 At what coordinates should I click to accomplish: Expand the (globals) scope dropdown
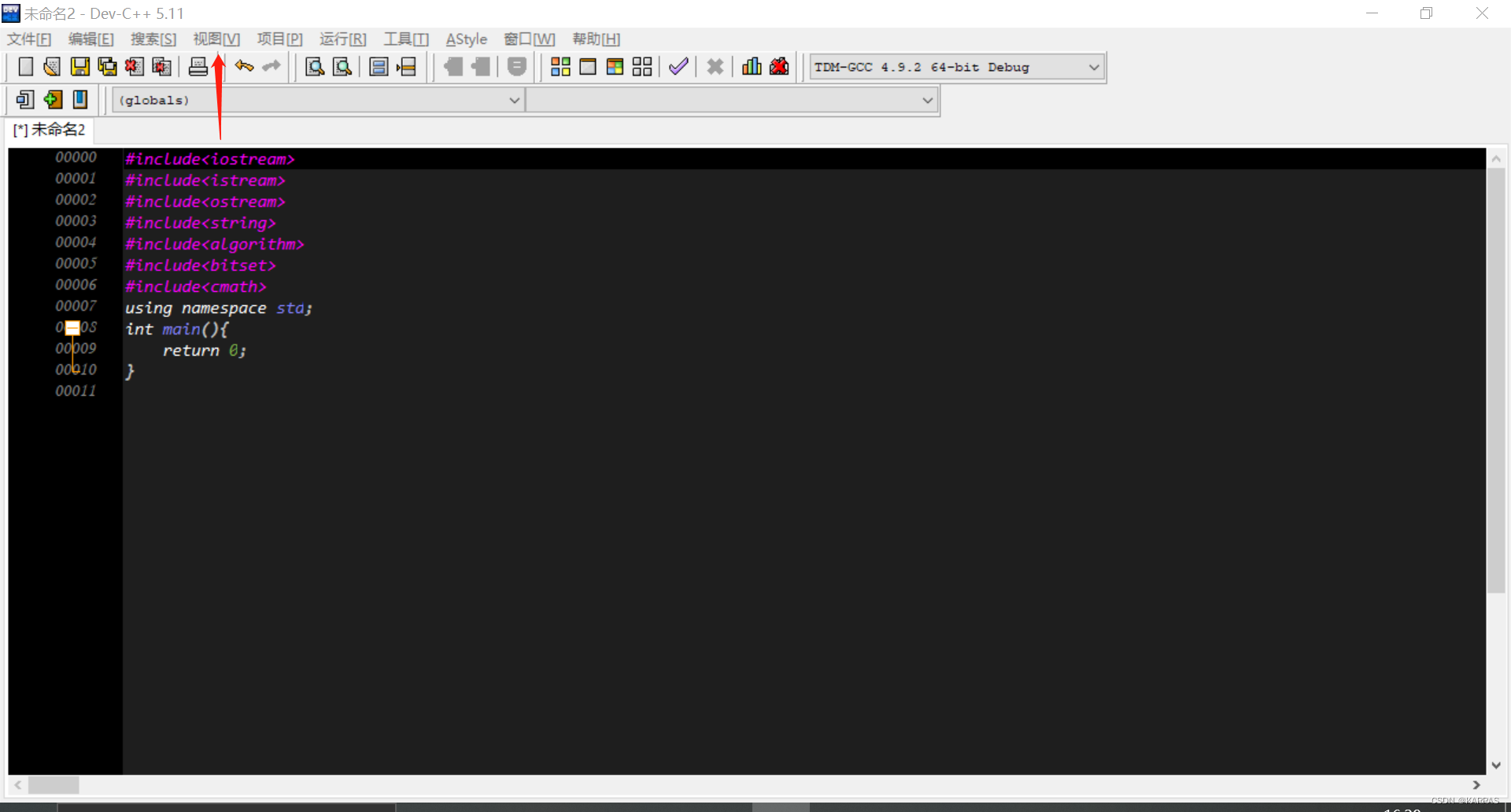pos(318,101)
